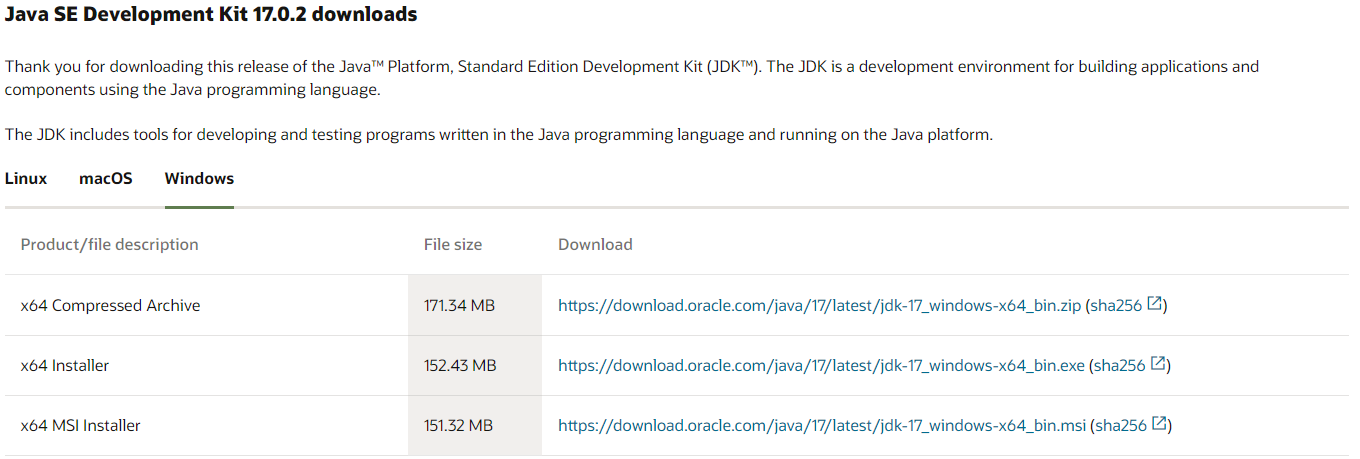Select the Windows tab
Image resolution: width=1360 pixels, height=459 pixels.
point(199,179)
